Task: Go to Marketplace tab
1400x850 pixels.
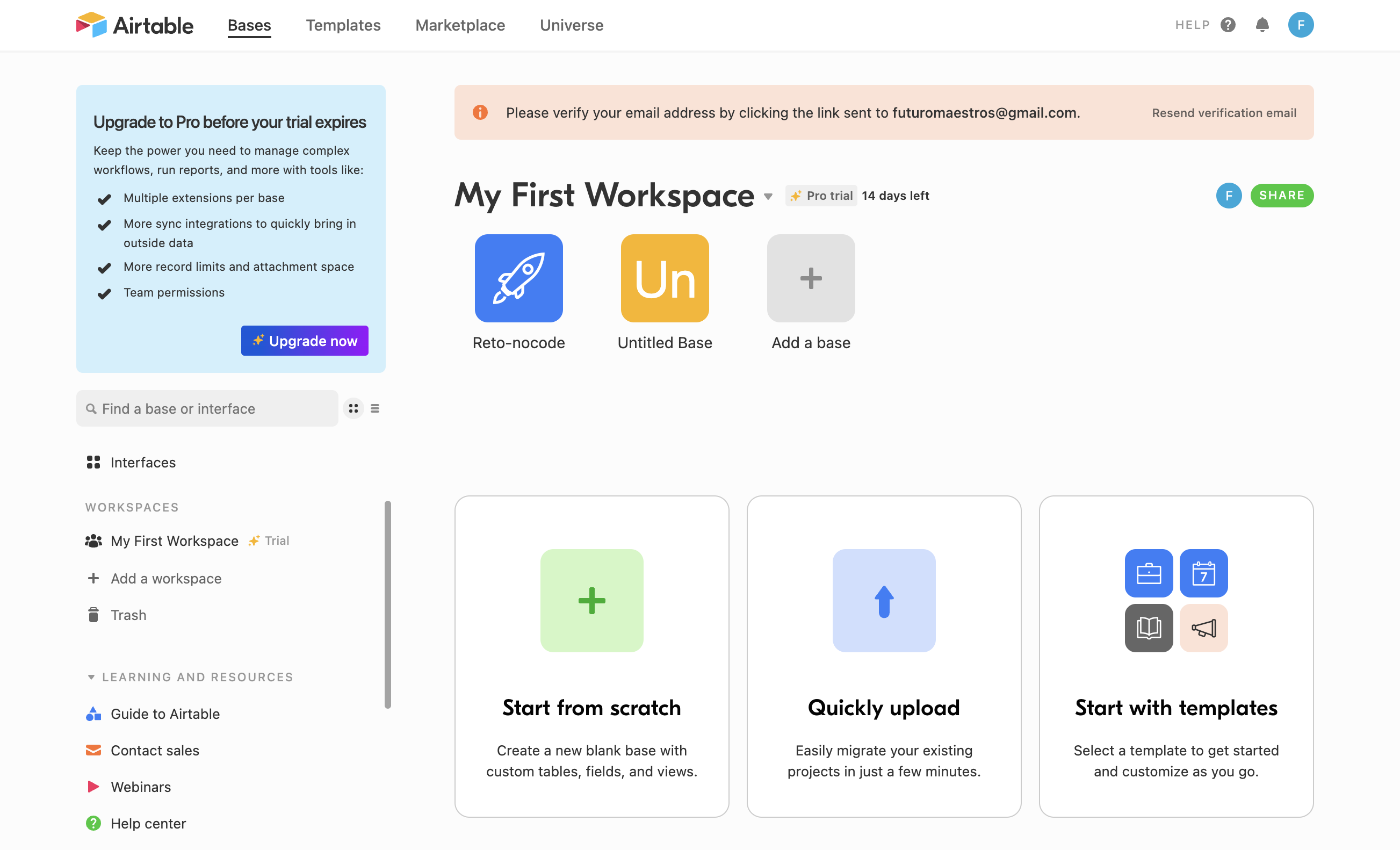Action: coord(460,25)
